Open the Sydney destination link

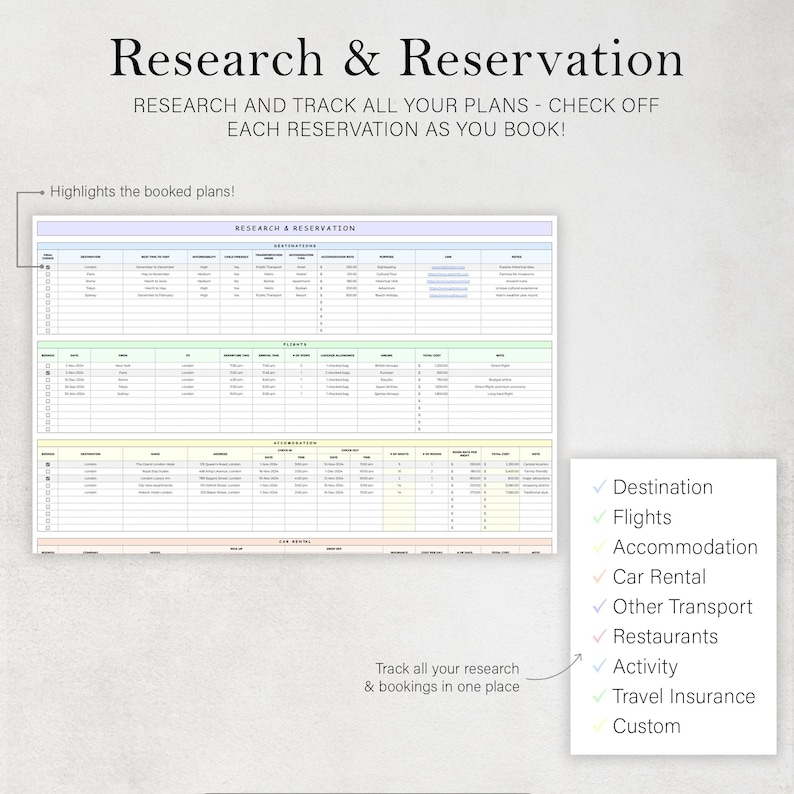[448, 295]
